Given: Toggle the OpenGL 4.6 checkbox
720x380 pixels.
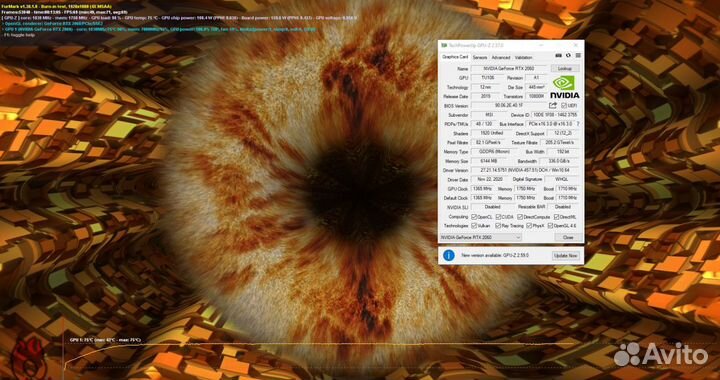Looking at the screenshot, I should [x=550, y=226].
